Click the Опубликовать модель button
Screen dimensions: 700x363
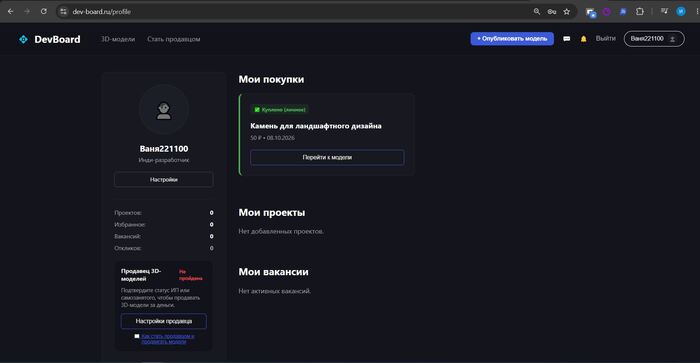(512, 39)
